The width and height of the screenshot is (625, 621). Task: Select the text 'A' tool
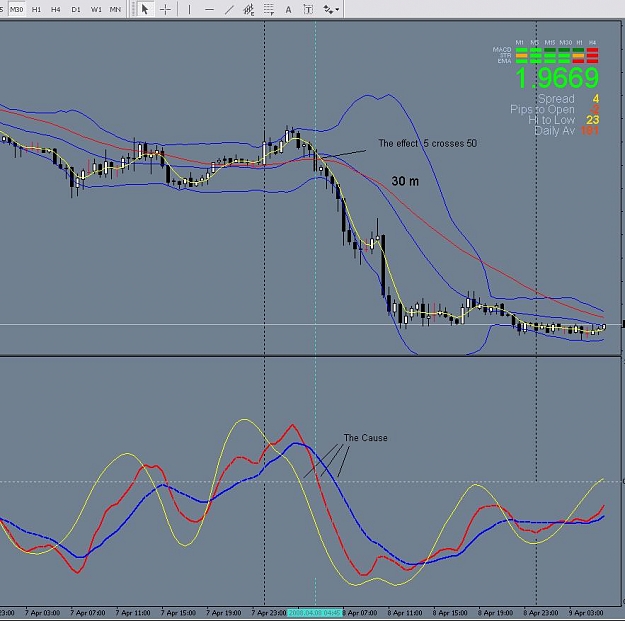tap(288, 9)
